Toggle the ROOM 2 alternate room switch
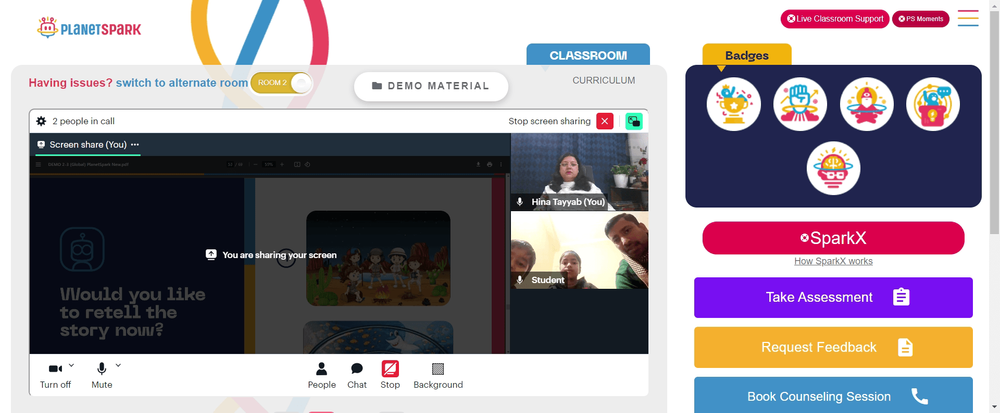 click(x=281, y=83)
